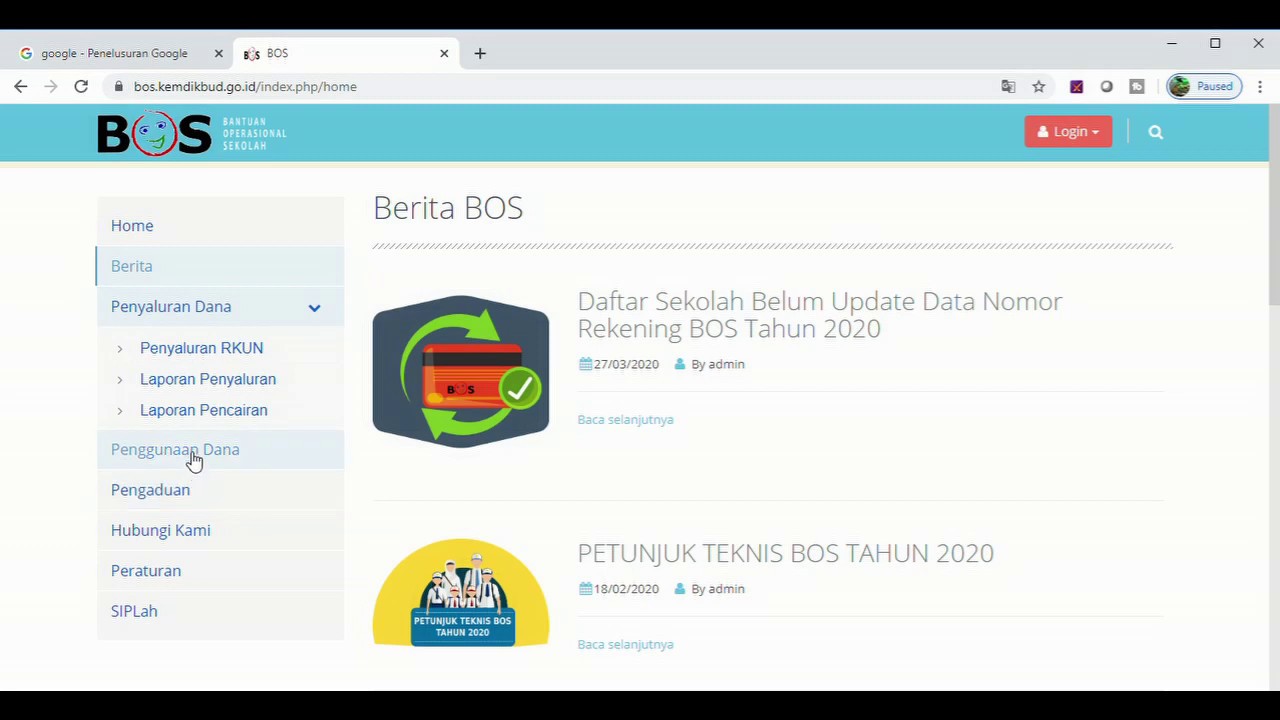This screenshot has width=1280, height=720.
Task: Click the Petunjuk Teknis yellow thumbnail
Action: tap(461, 593)
